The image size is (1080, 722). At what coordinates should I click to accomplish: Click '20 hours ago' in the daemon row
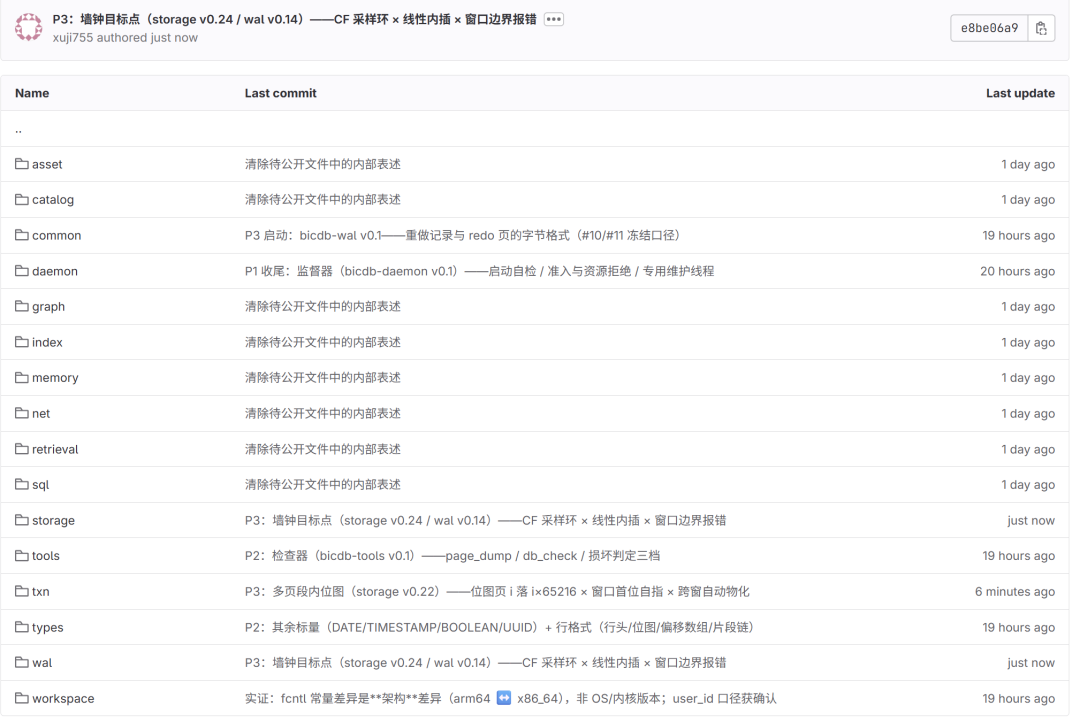[x=1017, y=271]
